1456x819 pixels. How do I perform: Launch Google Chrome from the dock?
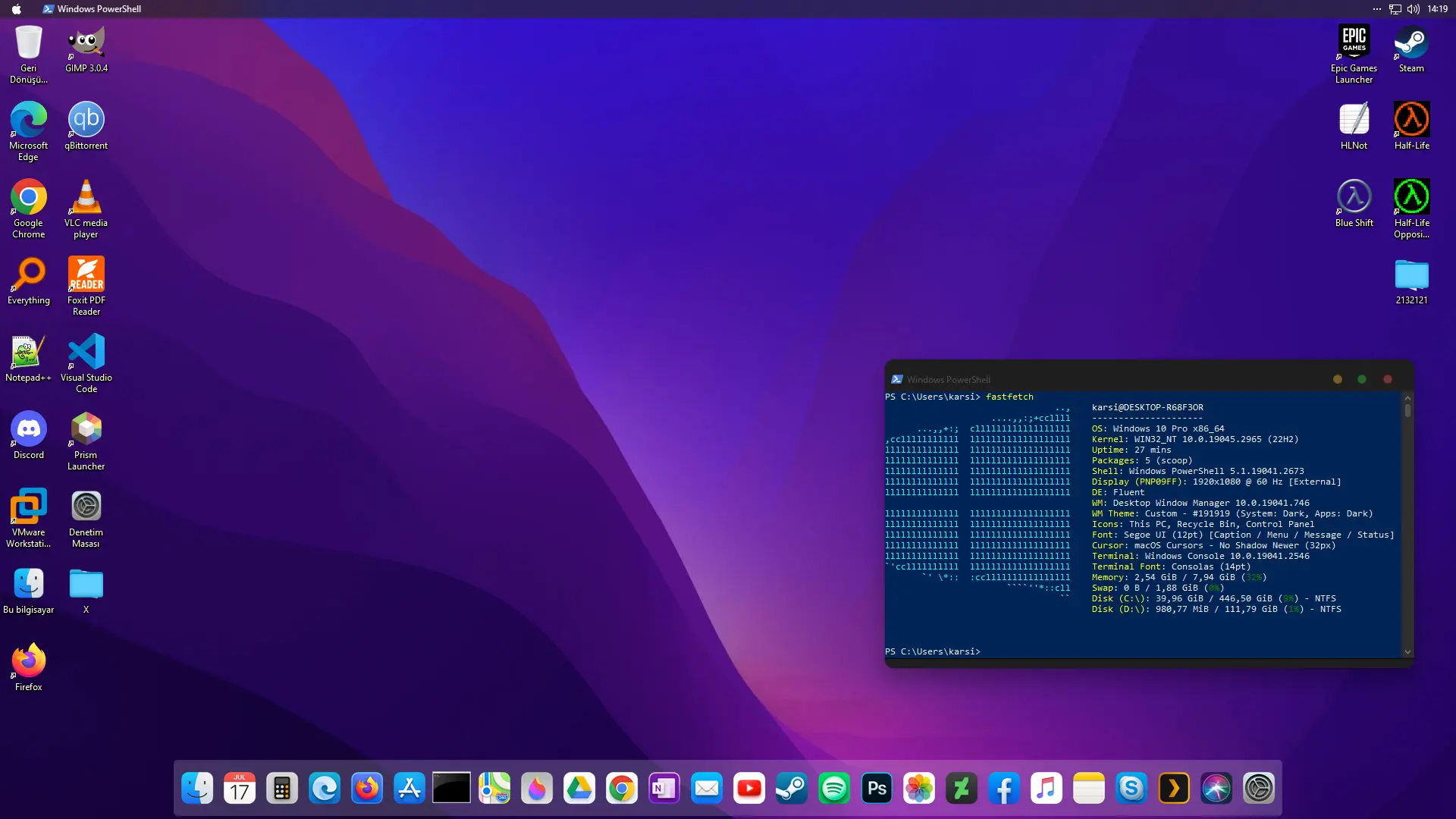(622, 789)
